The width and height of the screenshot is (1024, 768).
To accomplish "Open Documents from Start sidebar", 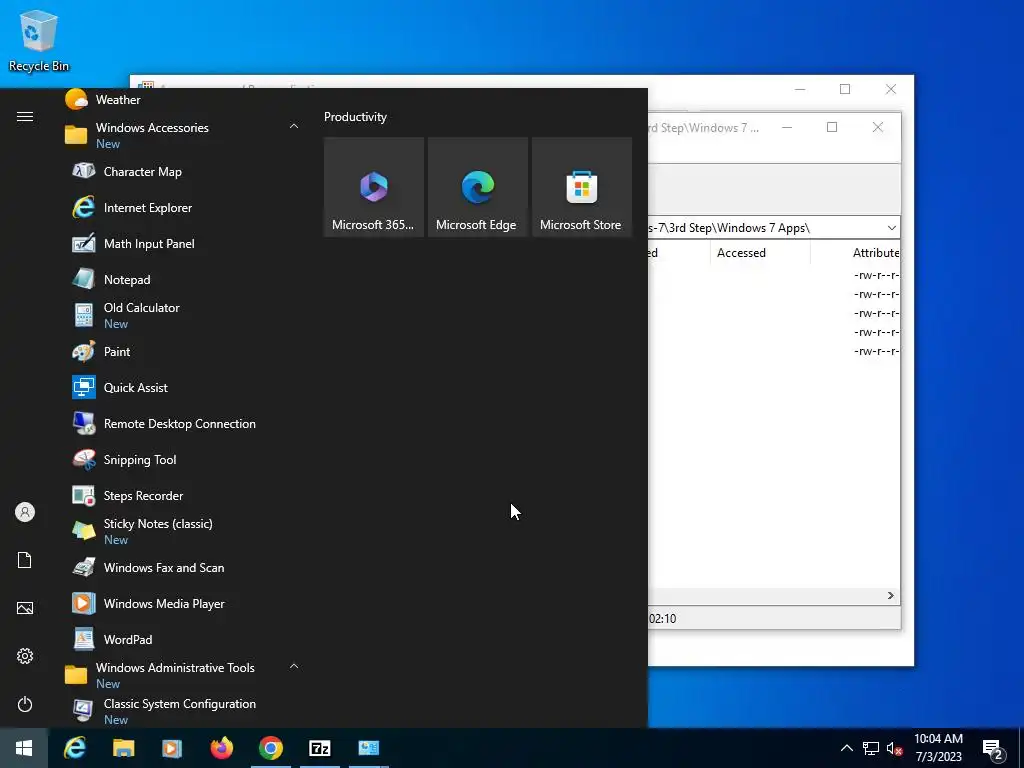I will (25, 560).
